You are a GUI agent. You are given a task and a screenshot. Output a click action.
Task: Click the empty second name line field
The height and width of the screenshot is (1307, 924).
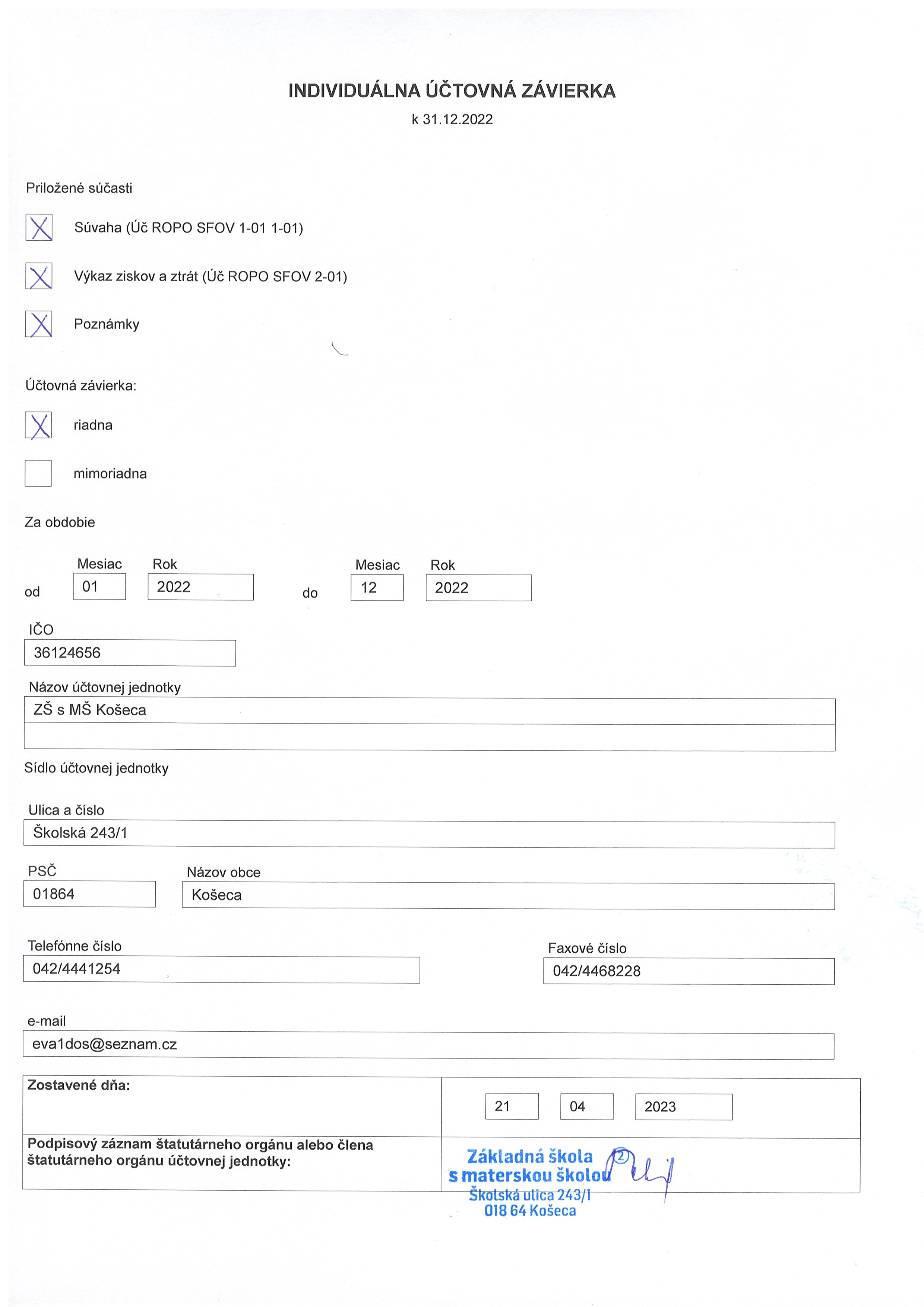click(x=430, y=737)
